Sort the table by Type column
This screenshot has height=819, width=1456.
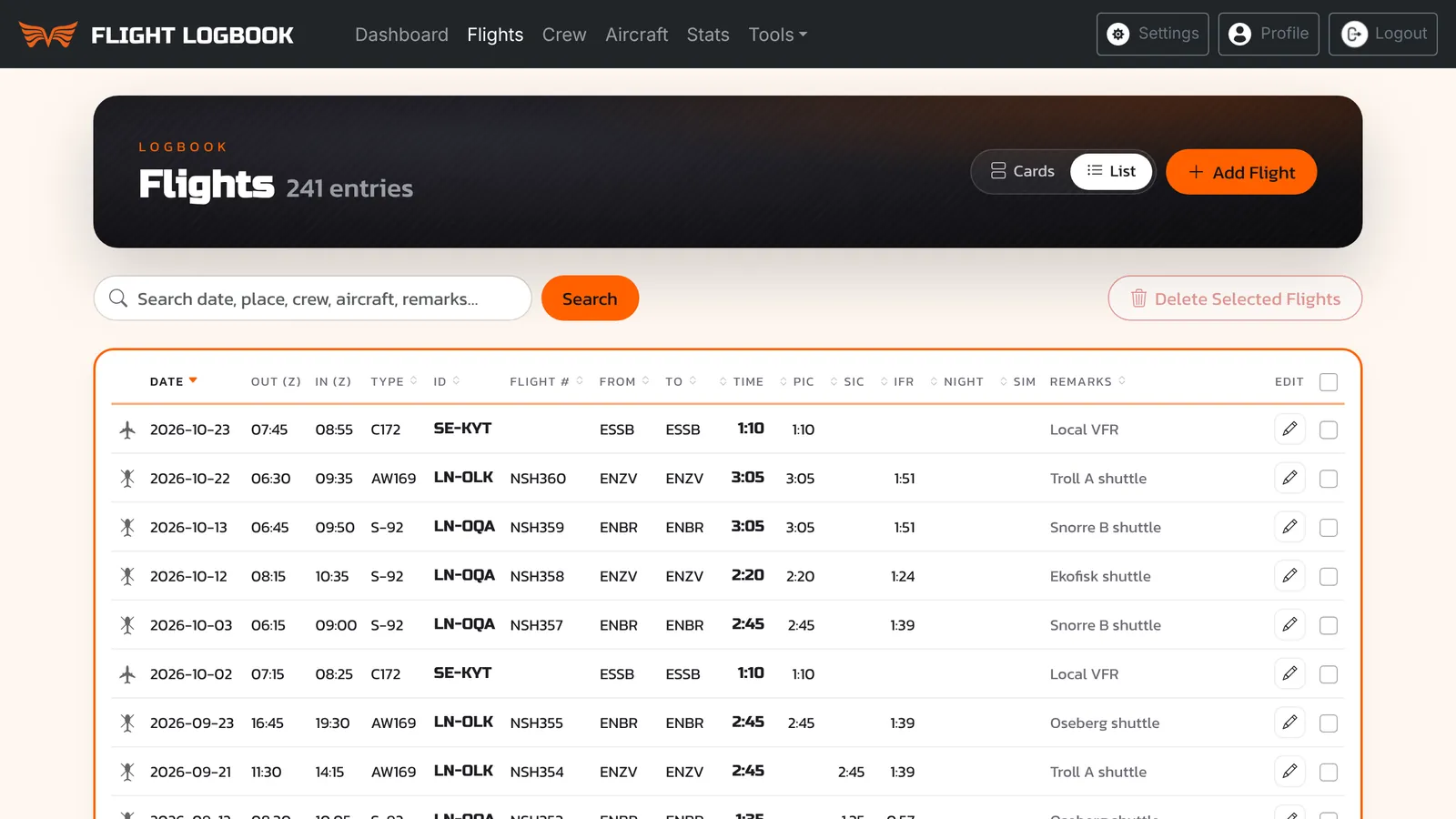(x=394, y=381)
